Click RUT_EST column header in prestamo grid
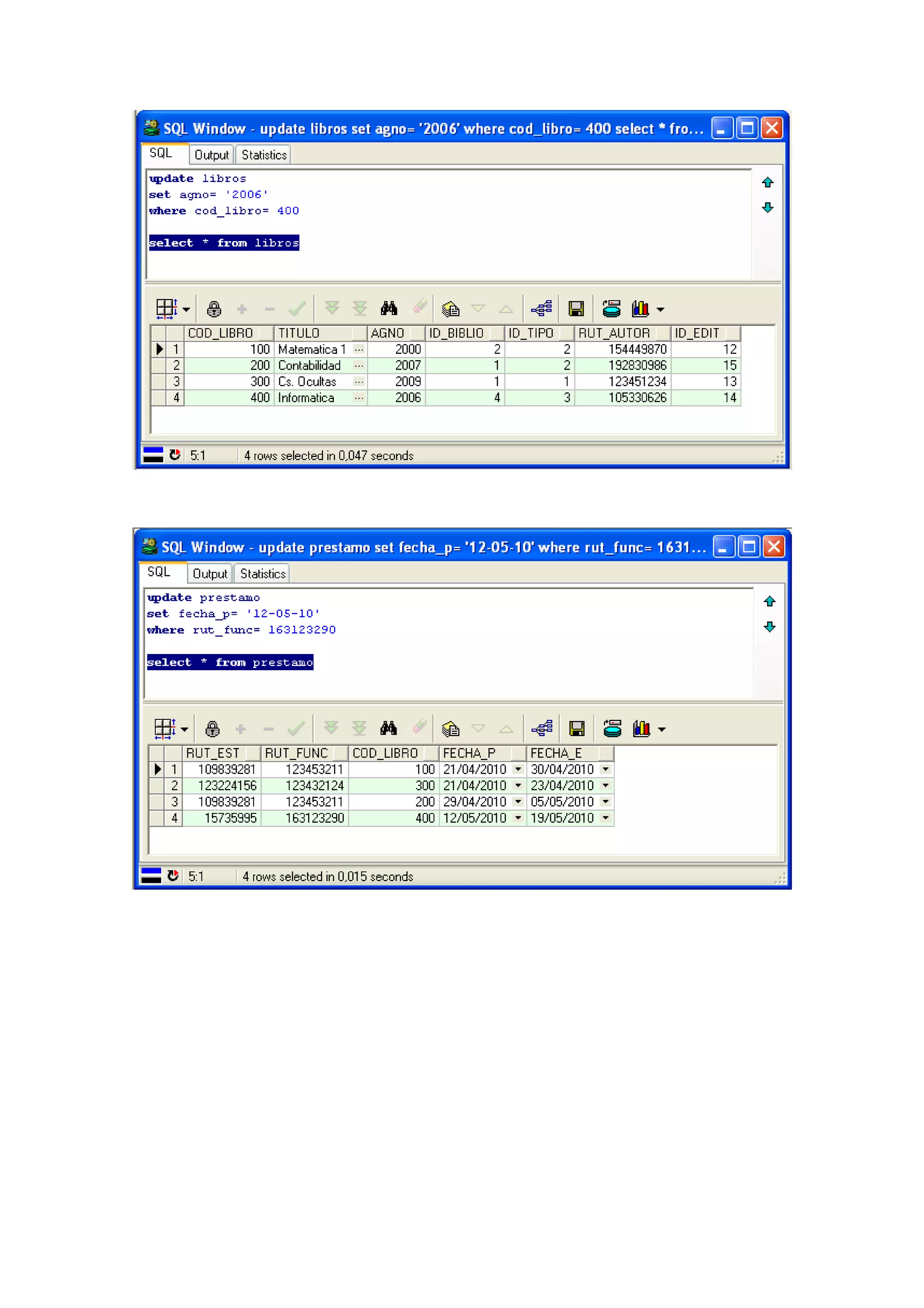 point(222,753)
